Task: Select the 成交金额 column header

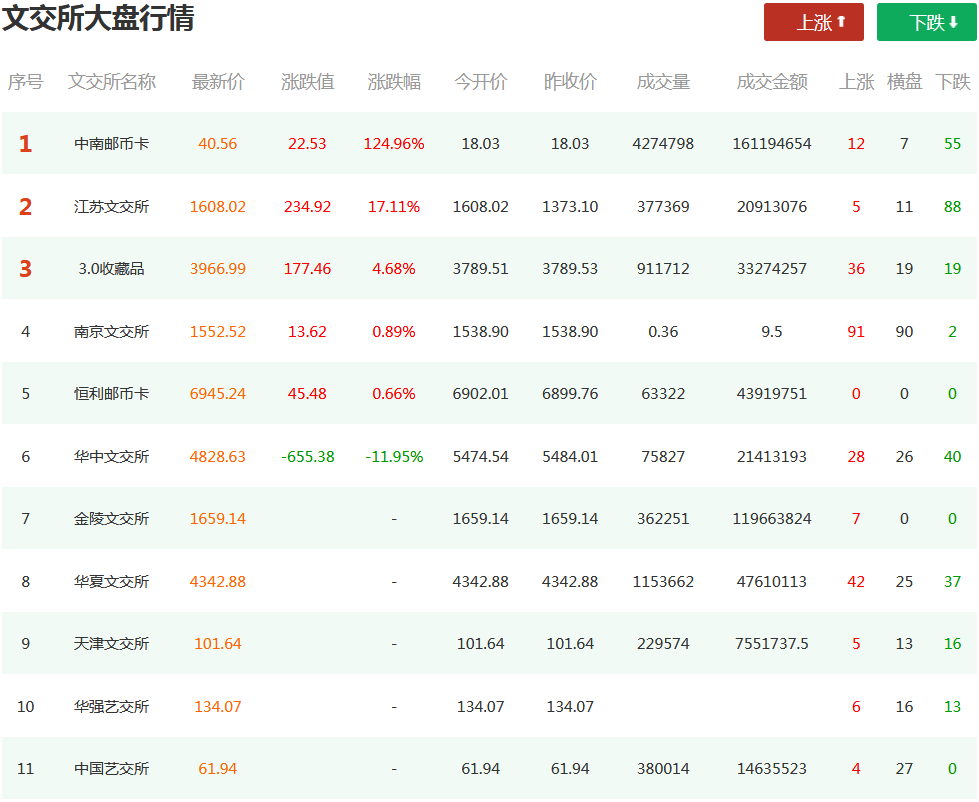Action: 772,82
